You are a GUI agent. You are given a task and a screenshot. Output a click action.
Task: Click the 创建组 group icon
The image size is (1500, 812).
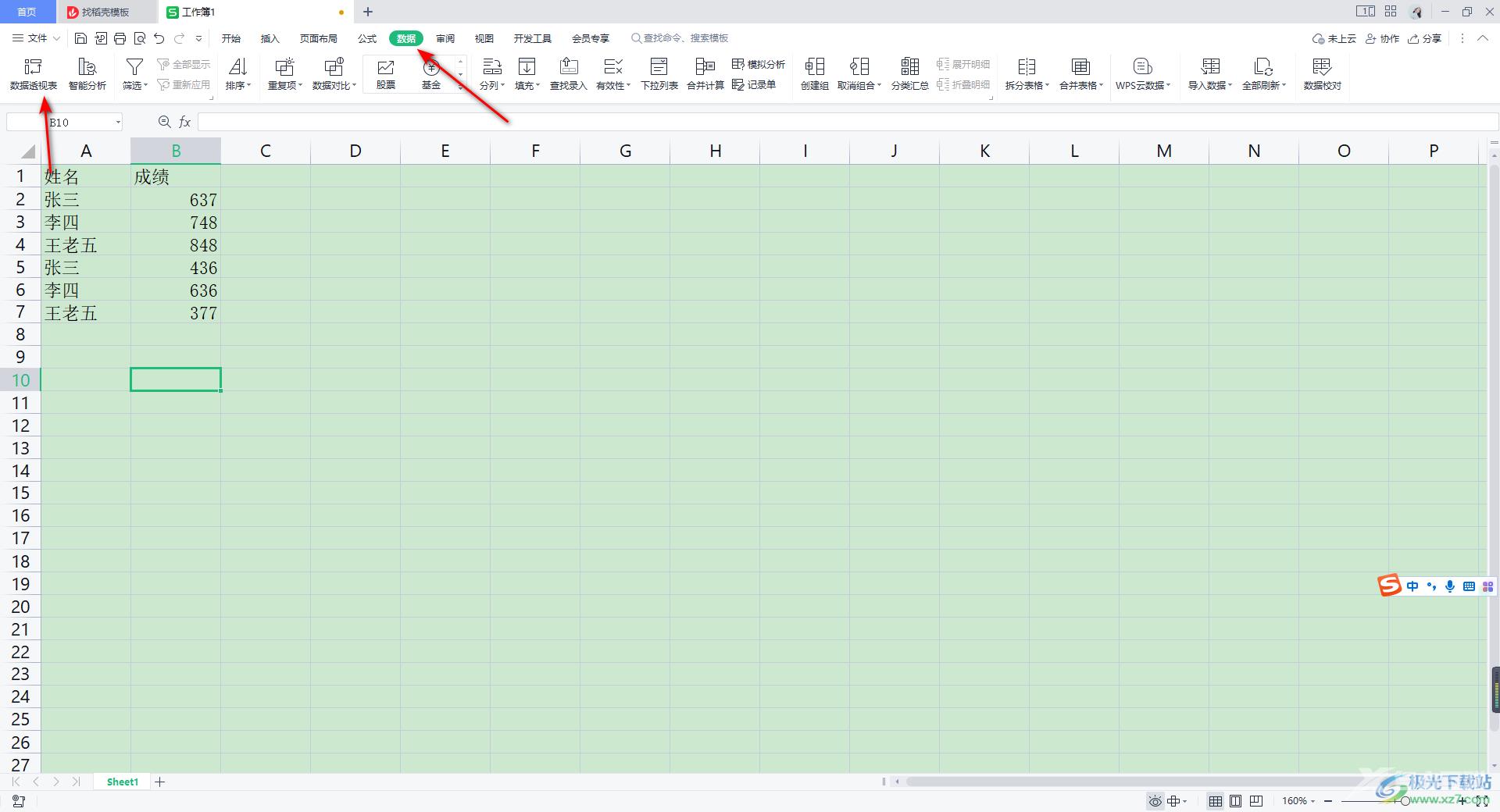[815, 67]
